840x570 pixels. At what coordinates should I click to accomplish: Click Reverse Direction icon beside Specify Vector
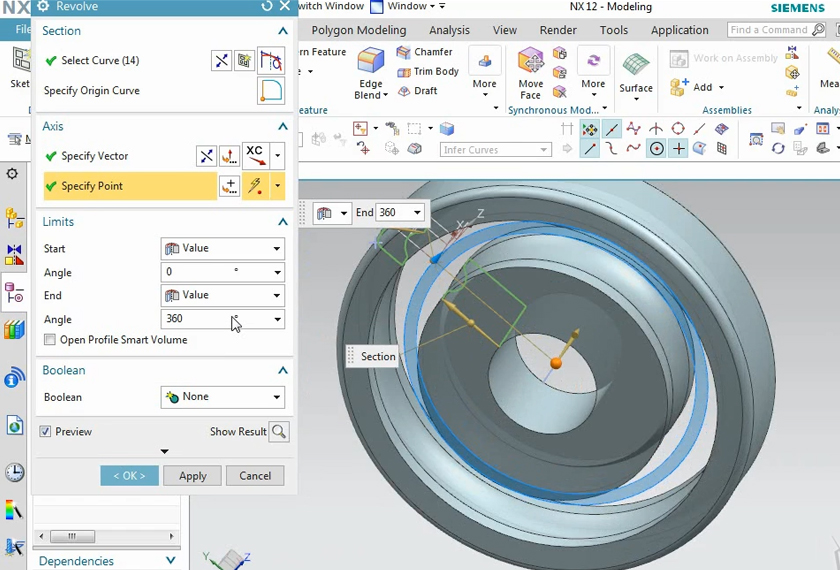click(206, 156)
